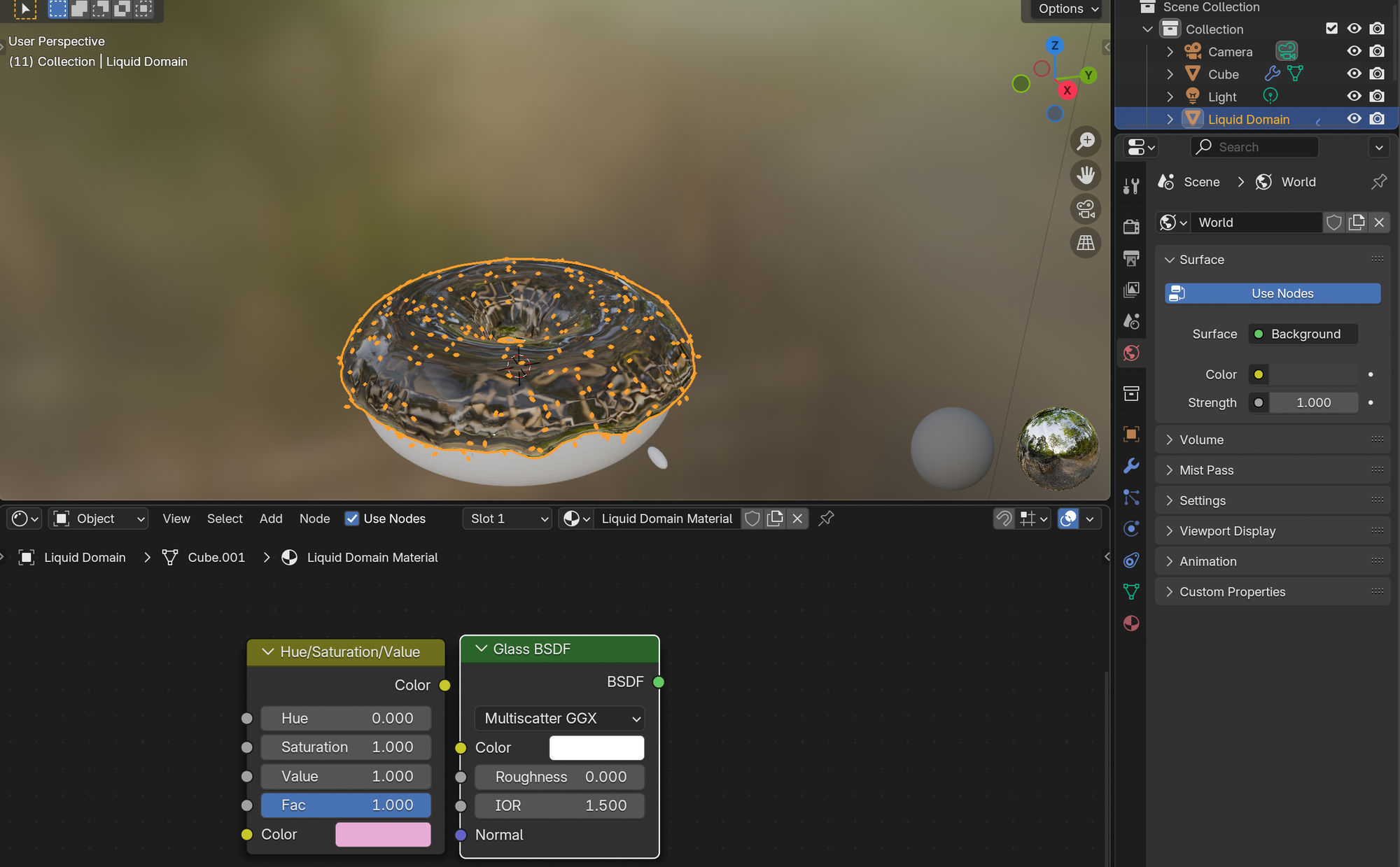Duplicate the World datablock

(1357, 223)
